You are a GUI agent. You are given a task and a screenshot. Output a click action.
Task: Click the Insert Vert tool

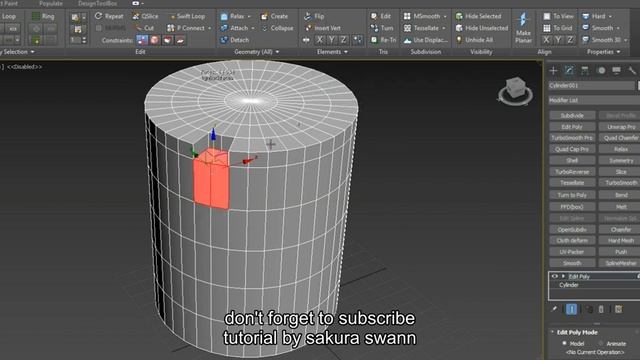323,28
